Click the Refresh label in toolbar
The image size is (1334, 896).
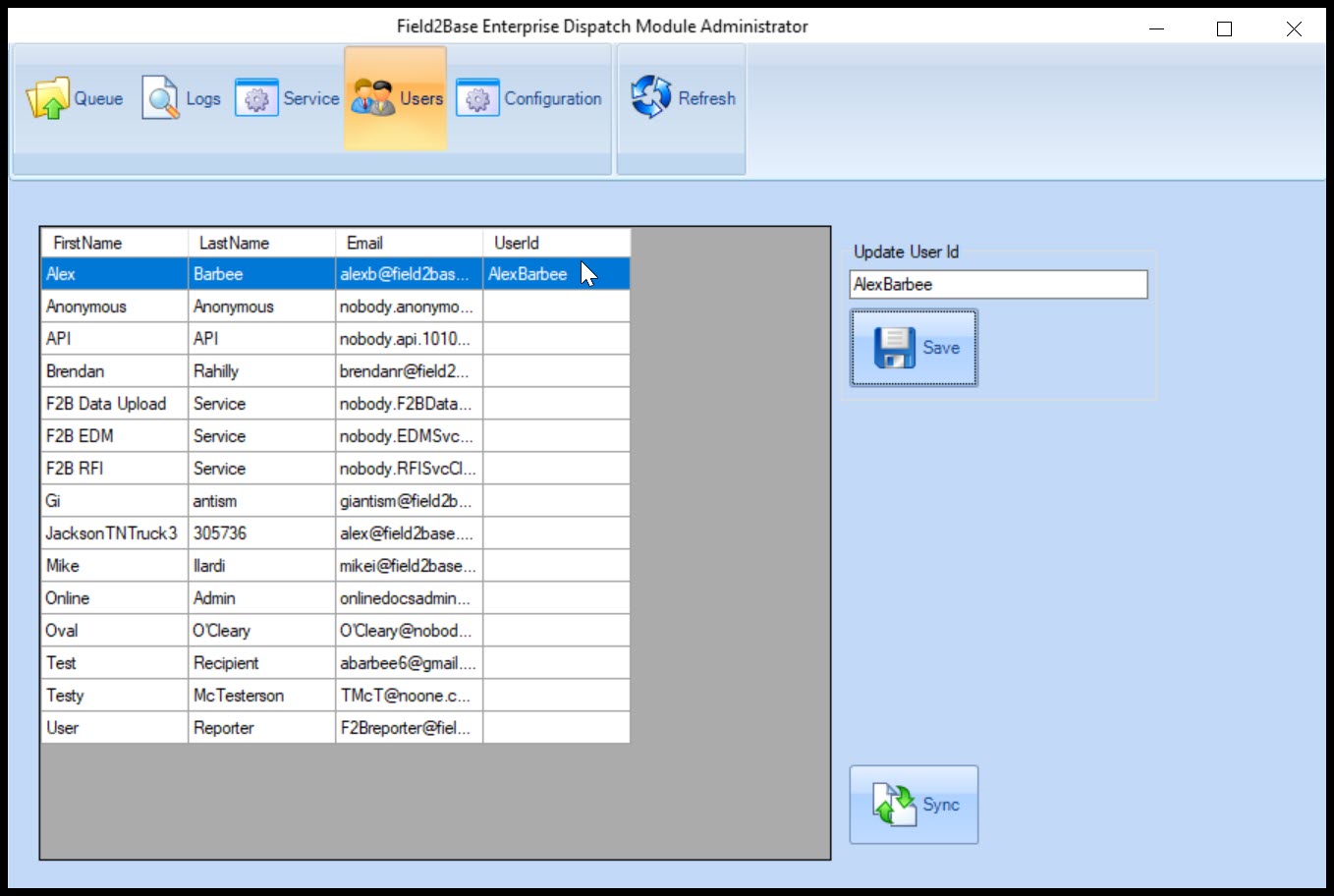[x=707, y=98]
